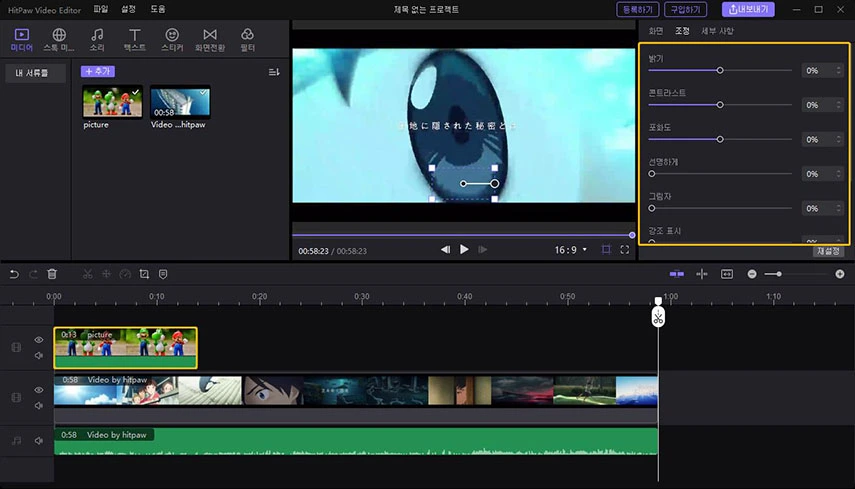This screenshot has width=855, height=489.
Task: Open the 파일 (File) menu
Action: point(101,9)
